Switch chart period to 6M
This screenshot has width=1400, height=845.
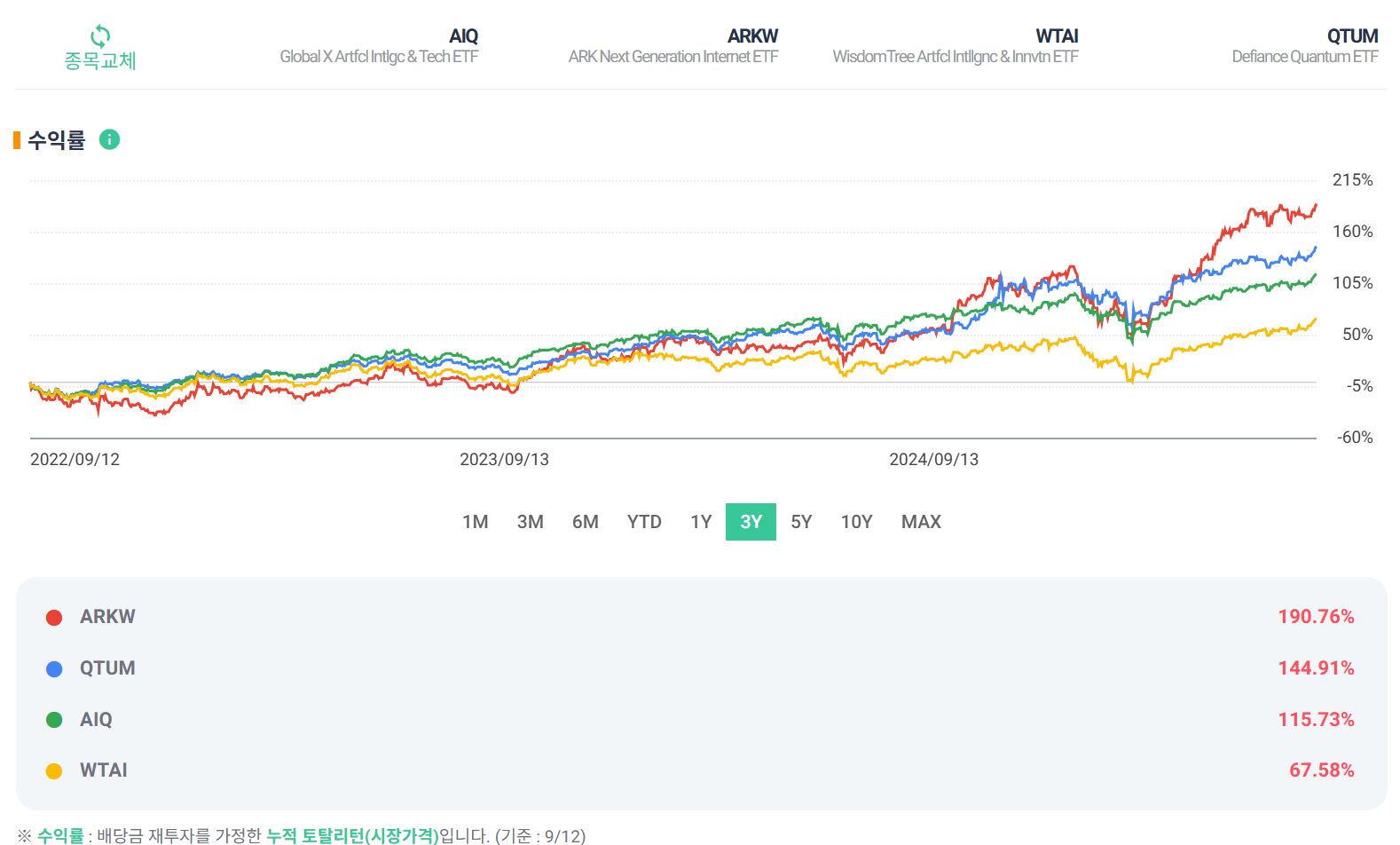pyautogui.click(x=586, y=522)
